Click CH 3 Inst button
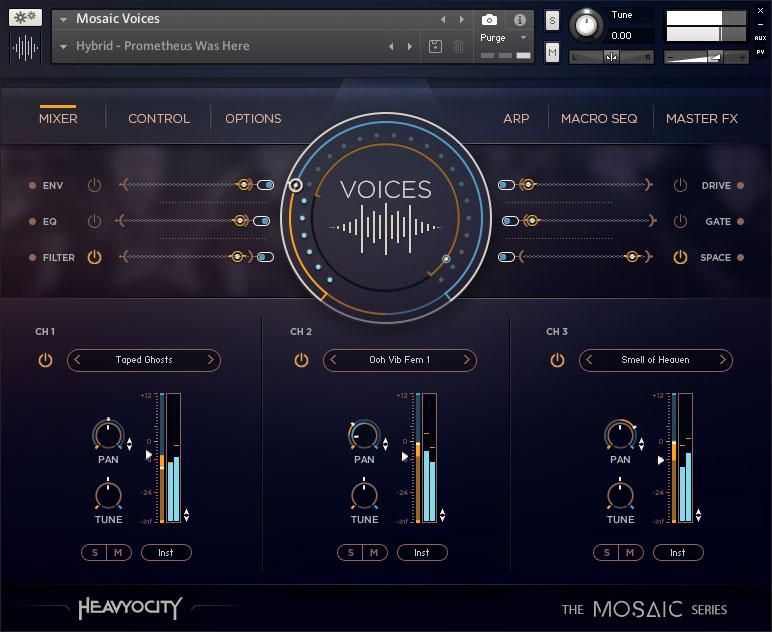772x632 pixels. coord(678,553)
